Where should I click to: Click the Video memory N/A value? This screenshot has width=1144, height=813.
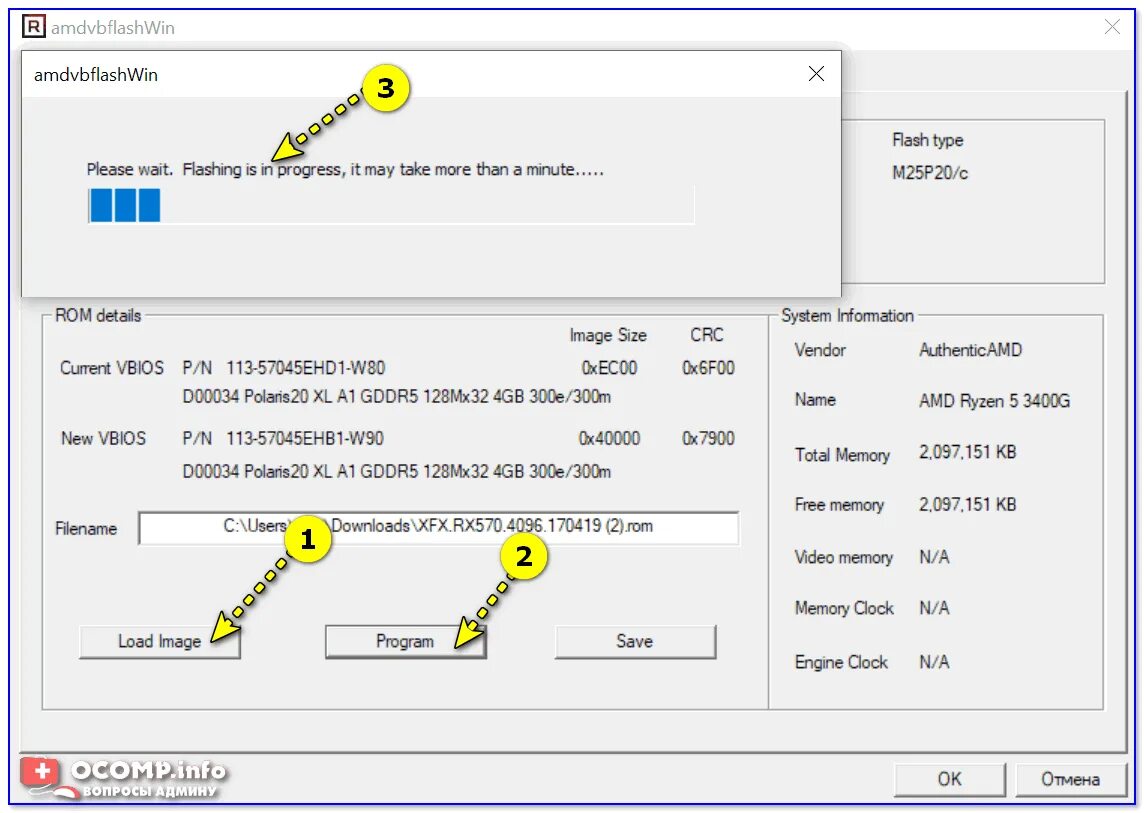[934, 558]
